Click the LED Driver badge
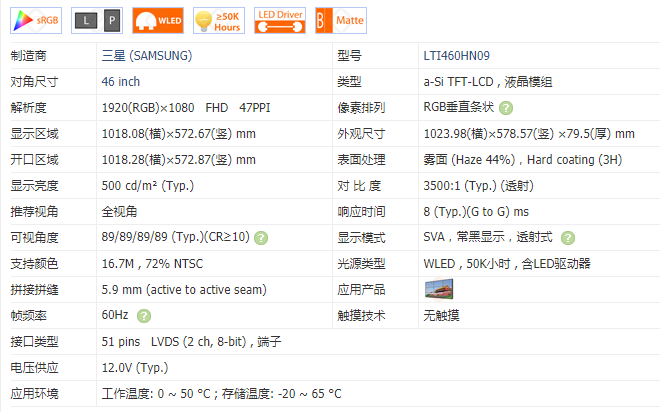This screenshot has width=660, height=412. tap(279, 20)
